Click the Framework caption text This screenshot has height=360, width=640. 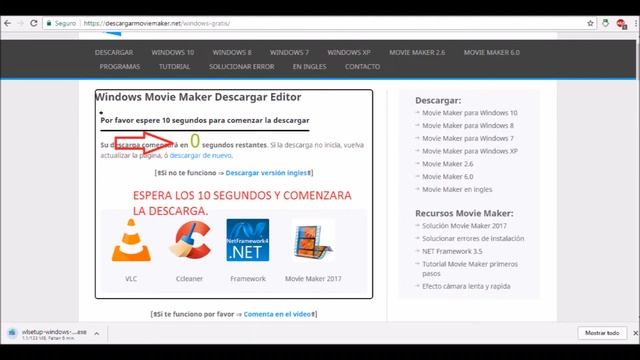248,279
